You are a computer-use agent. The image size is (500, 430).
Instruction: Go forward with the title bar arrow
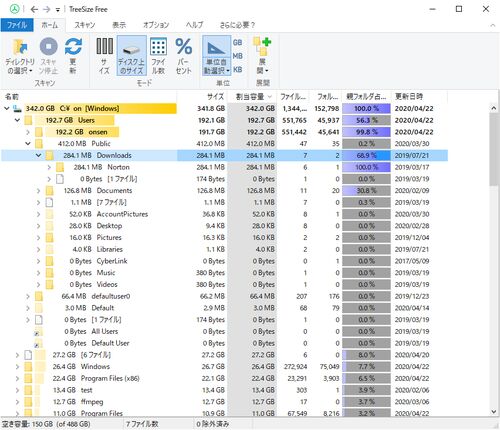[47, 9]
